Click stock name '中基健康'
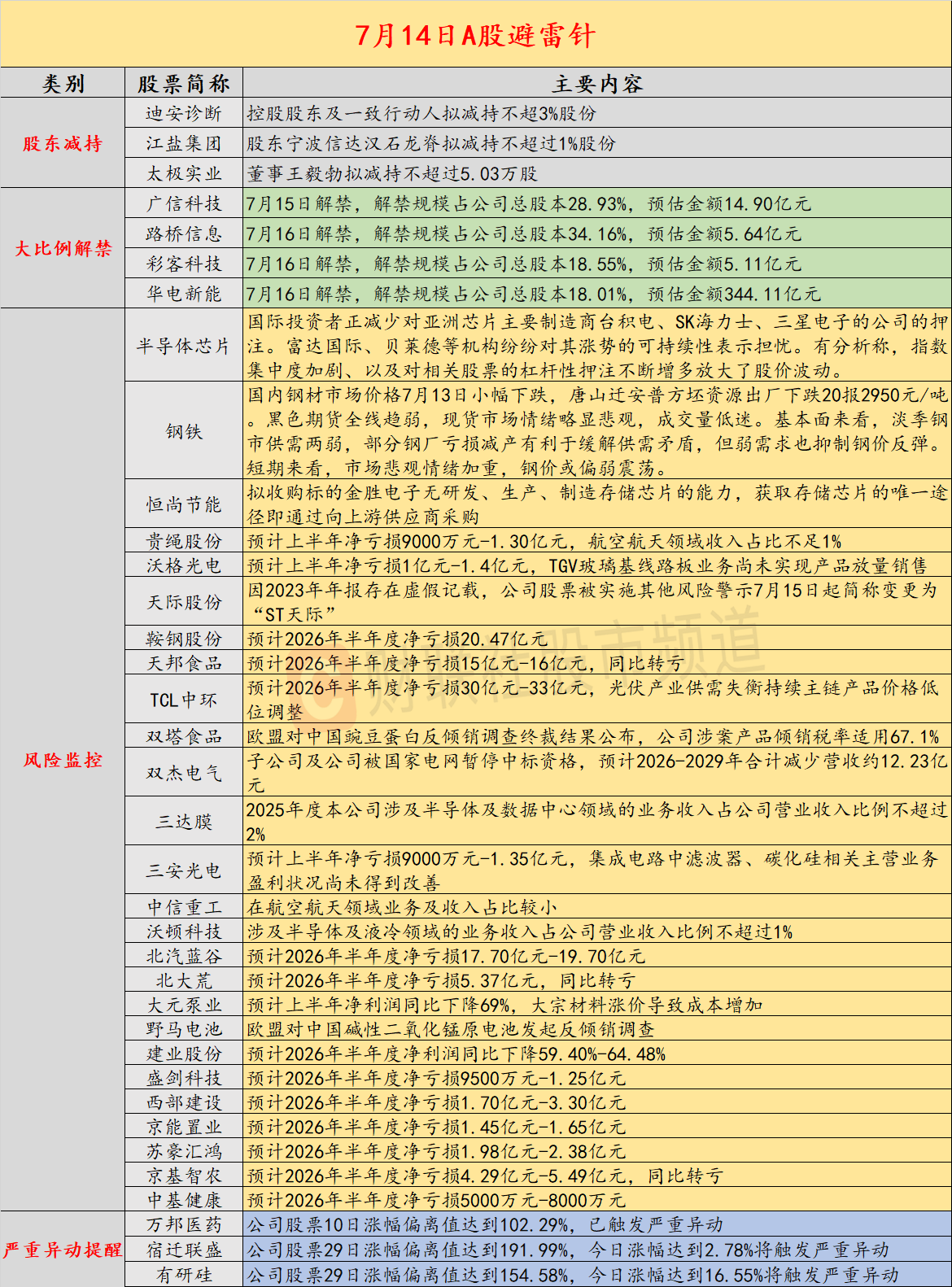 point(184,1200)
